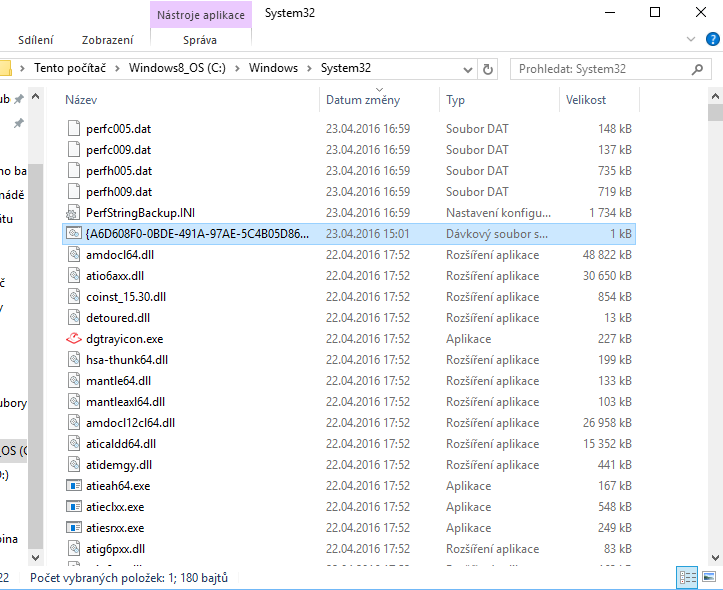Expand the chevron after Windows breadcrumb

[309, 69]
